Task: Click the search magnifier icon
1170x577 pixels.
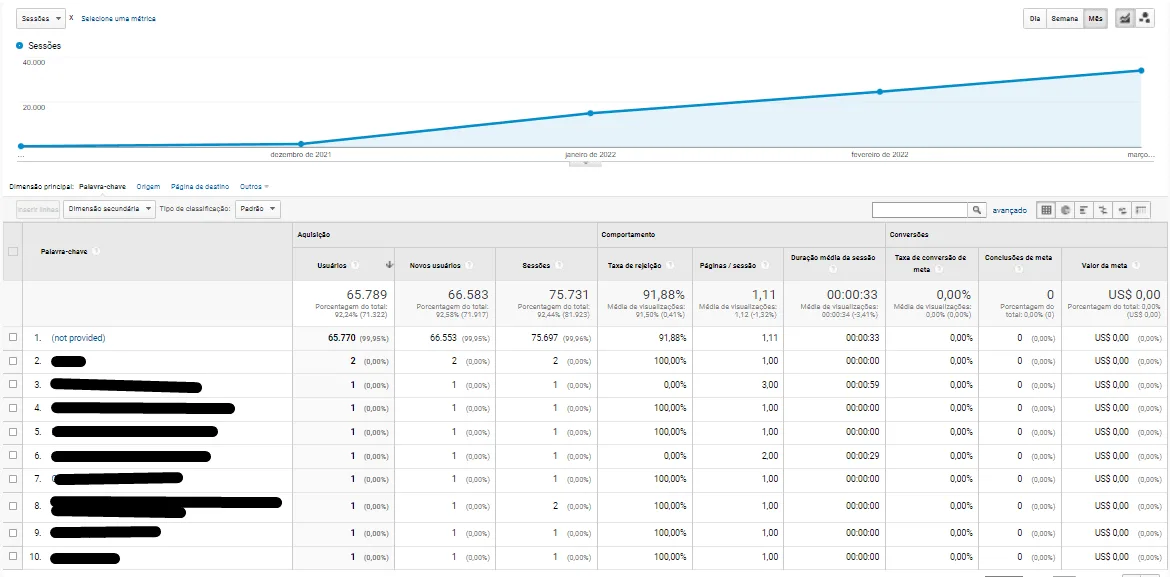Action: coord(977,209)
